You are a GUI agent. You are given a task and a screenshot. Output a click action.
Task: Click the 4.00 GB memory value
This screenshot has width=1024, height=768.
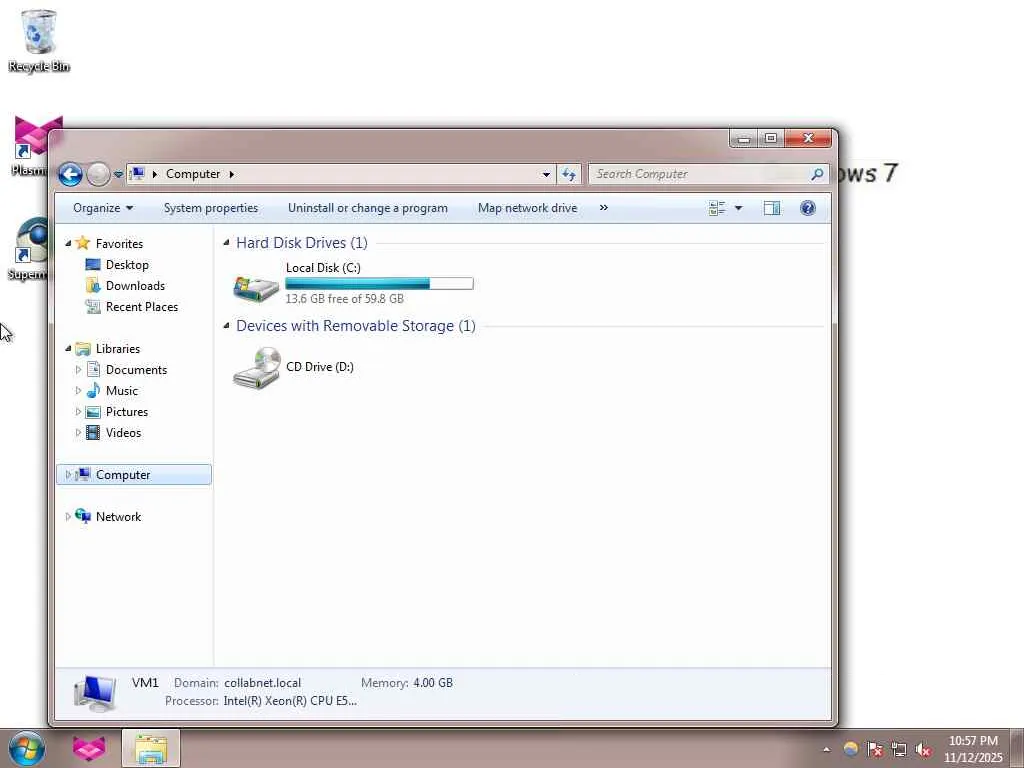(433, 683)
